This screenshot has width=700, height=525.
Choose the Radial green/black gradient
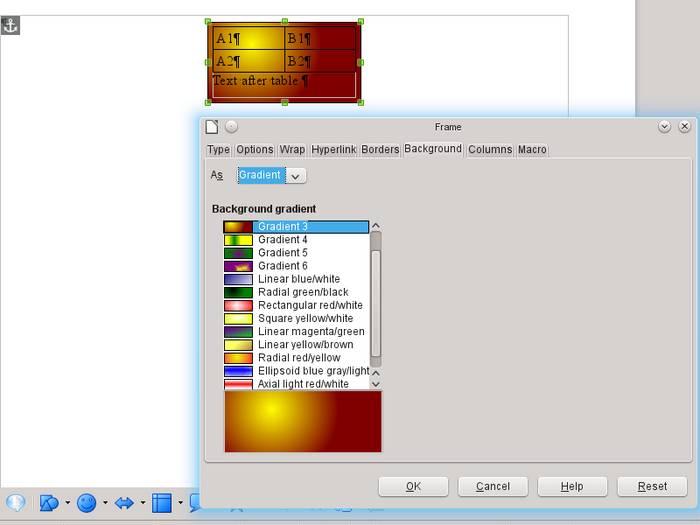tap(302, 292)
